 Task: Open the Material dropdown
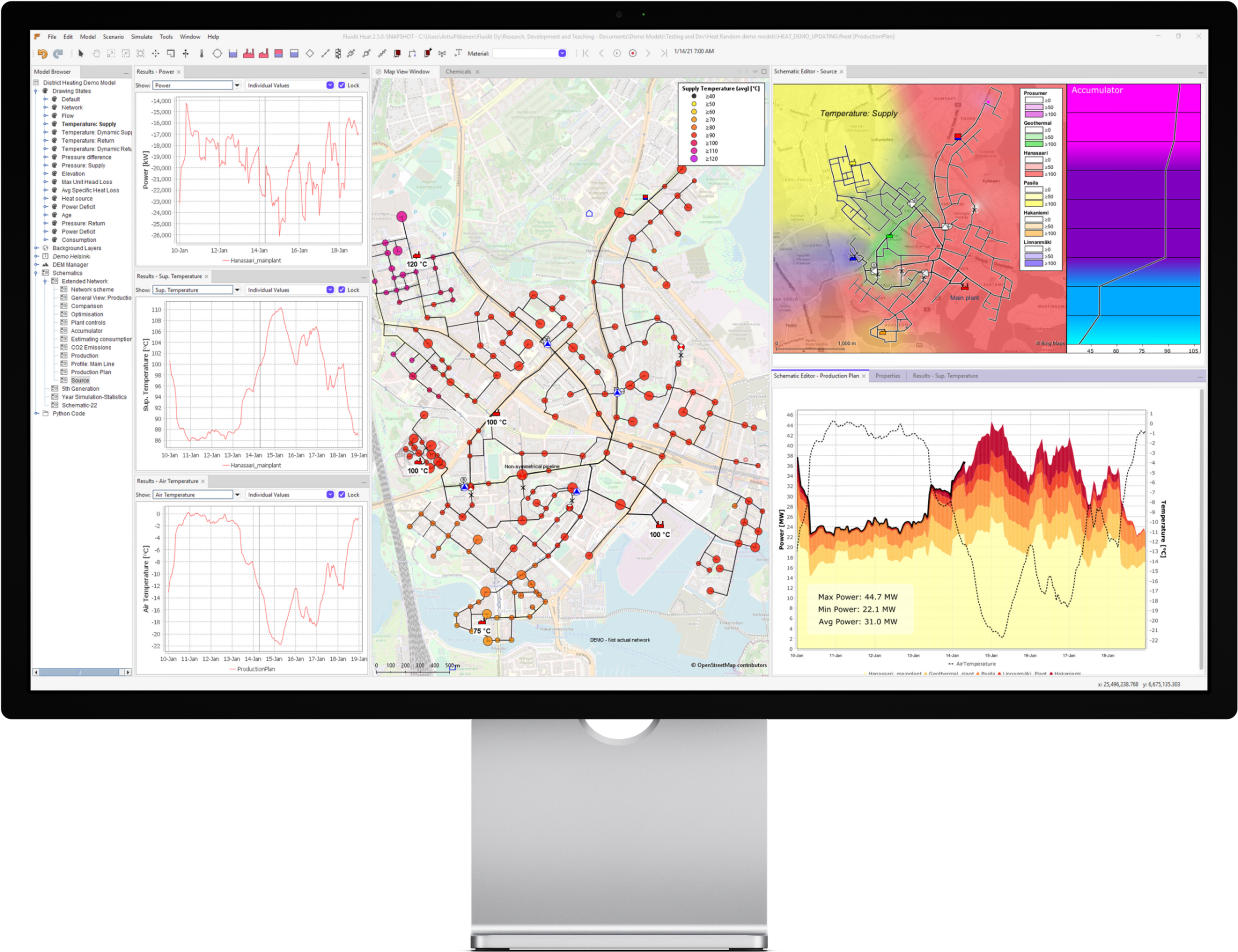562,53
